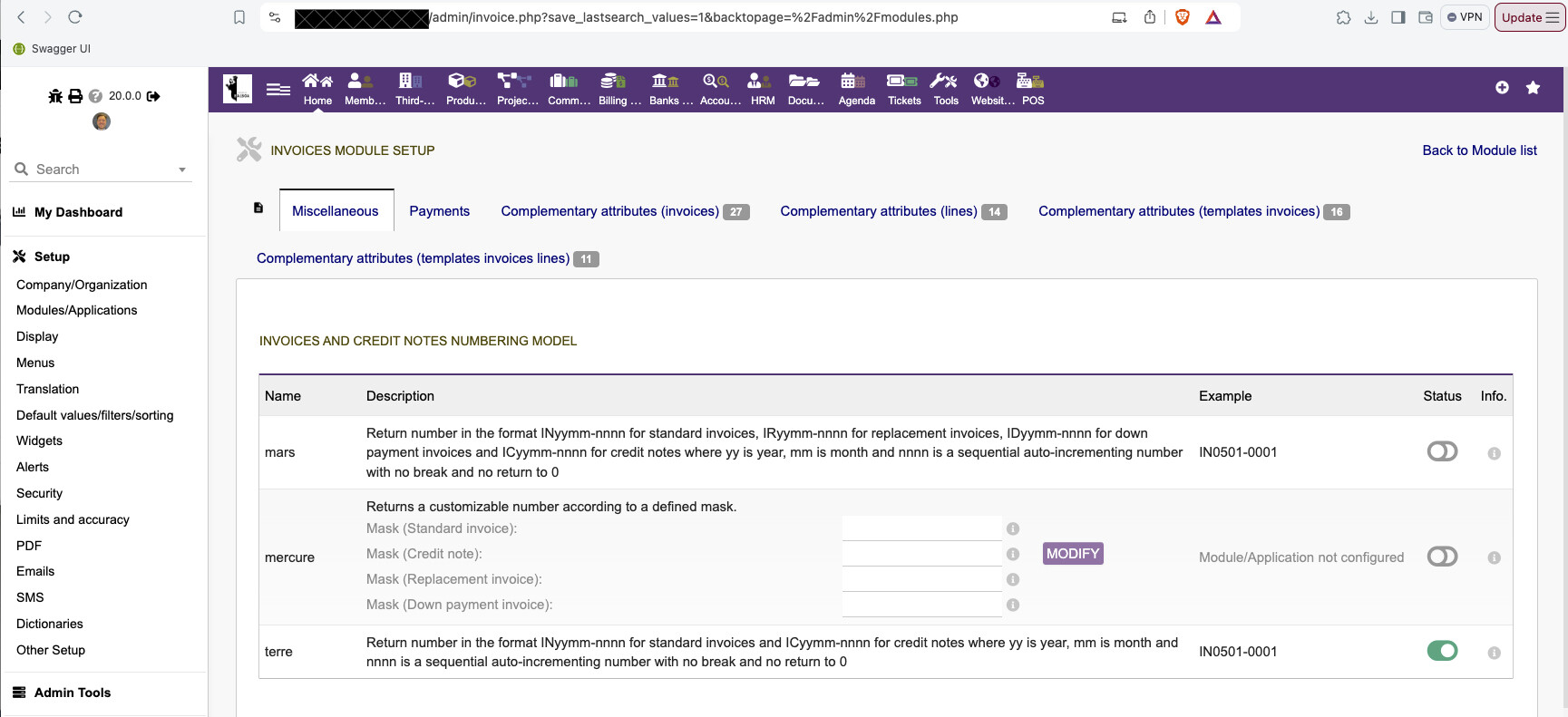Enable the mars numbering model toggle

pyautogui.click(x=1442, y=451)
